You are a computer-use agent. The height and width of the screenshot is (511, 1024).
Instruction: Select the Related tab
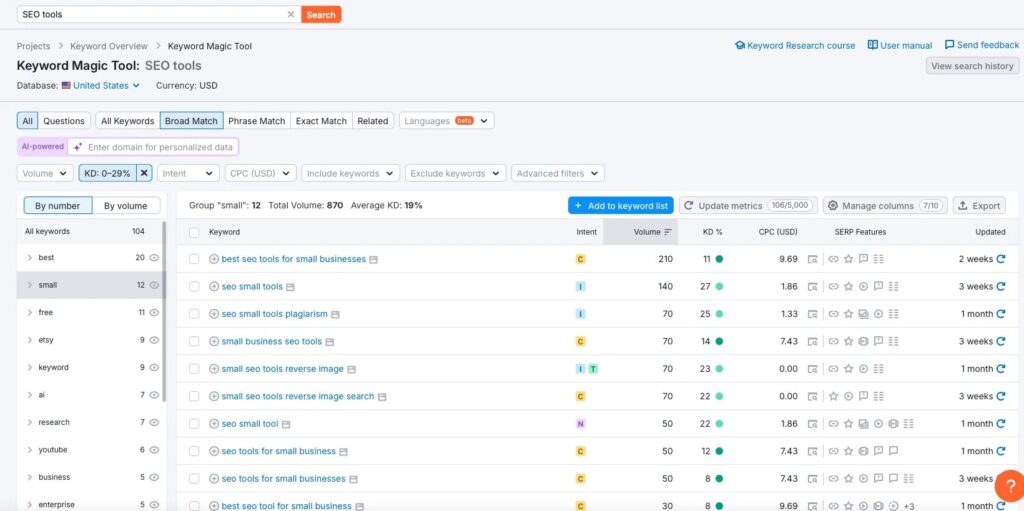click(x=373, y=121)
